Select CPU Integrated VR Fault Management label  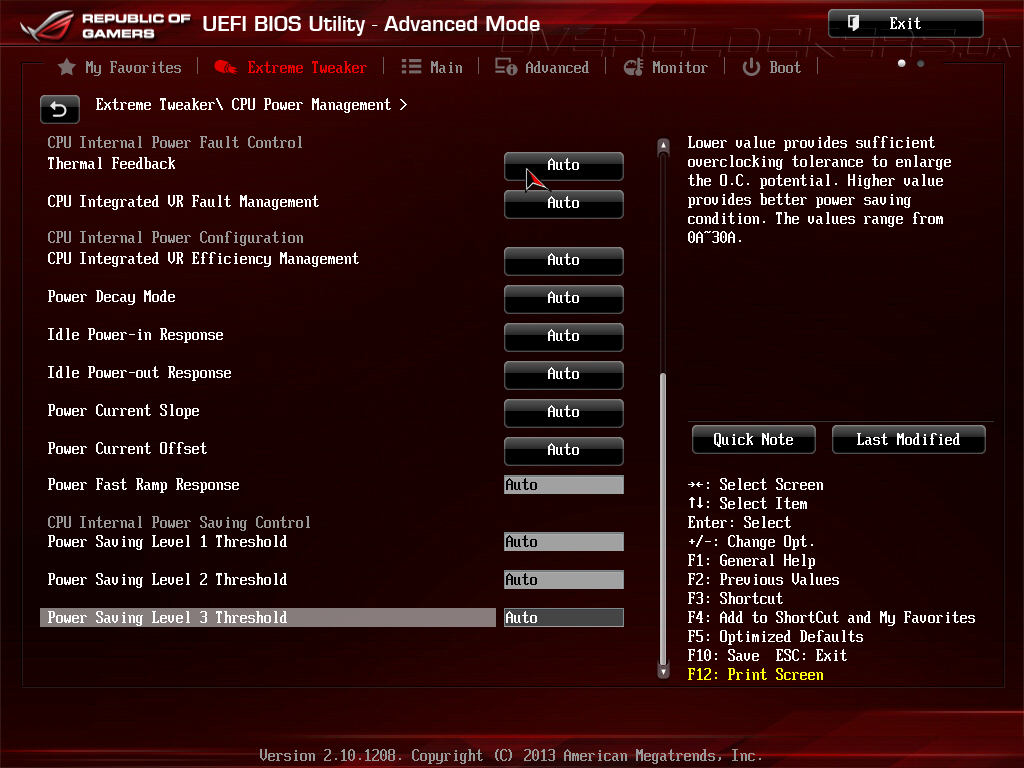click(x=184, y=202)
